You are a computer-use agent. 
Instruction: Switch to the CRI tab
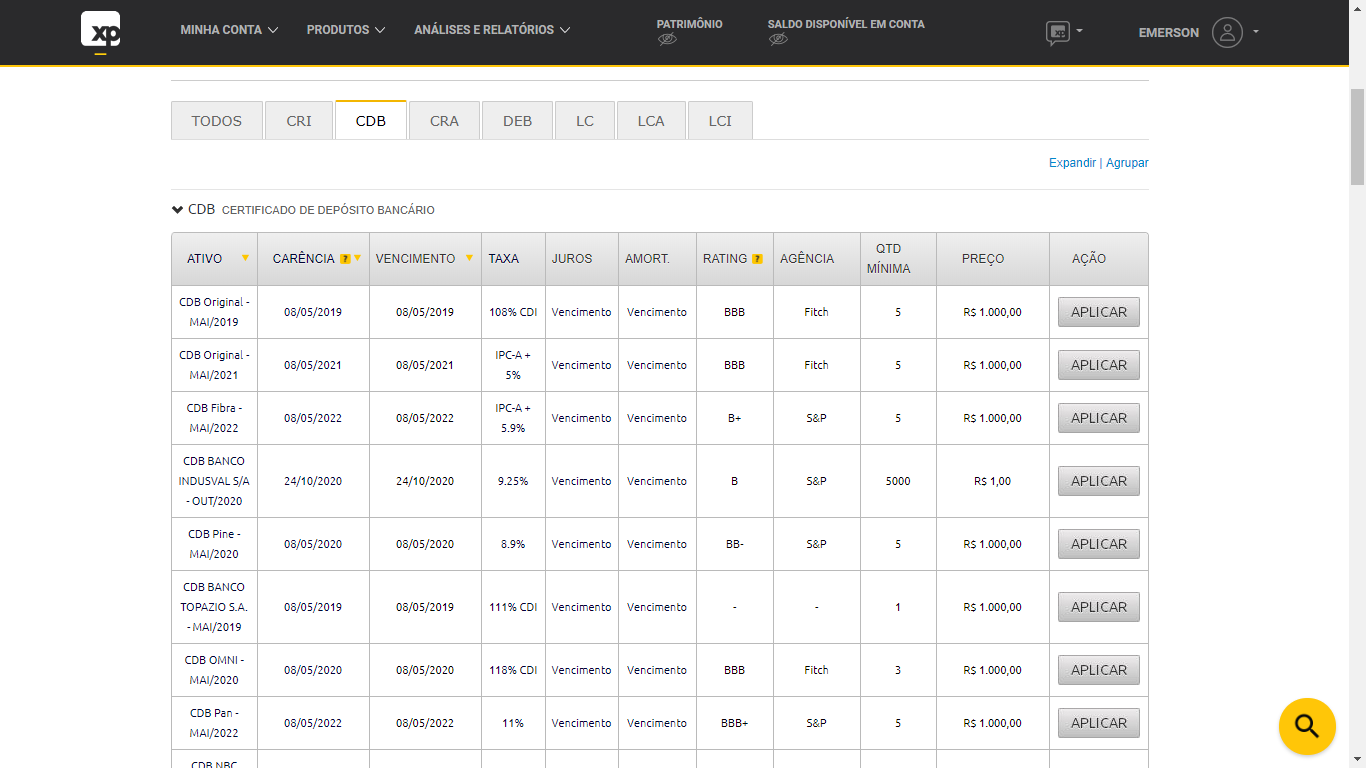299,121
